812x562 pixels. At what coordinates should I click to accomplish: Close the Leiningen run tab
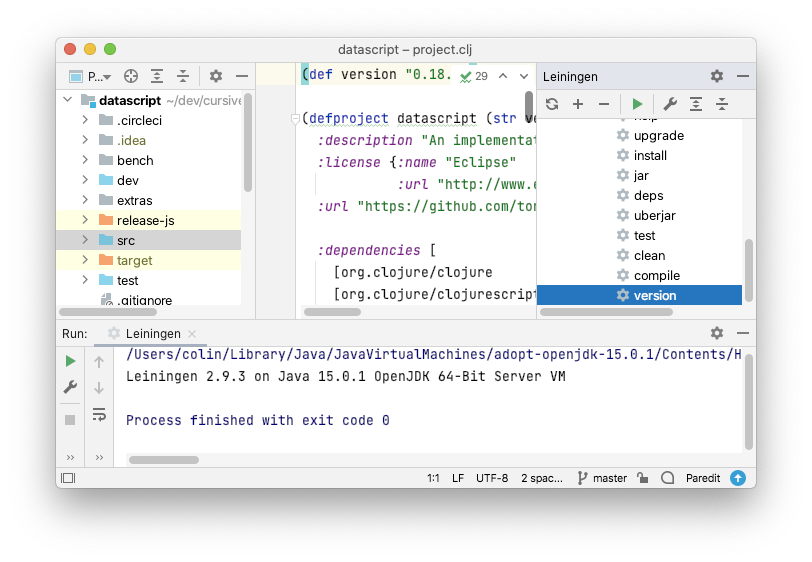click(192, 334)
